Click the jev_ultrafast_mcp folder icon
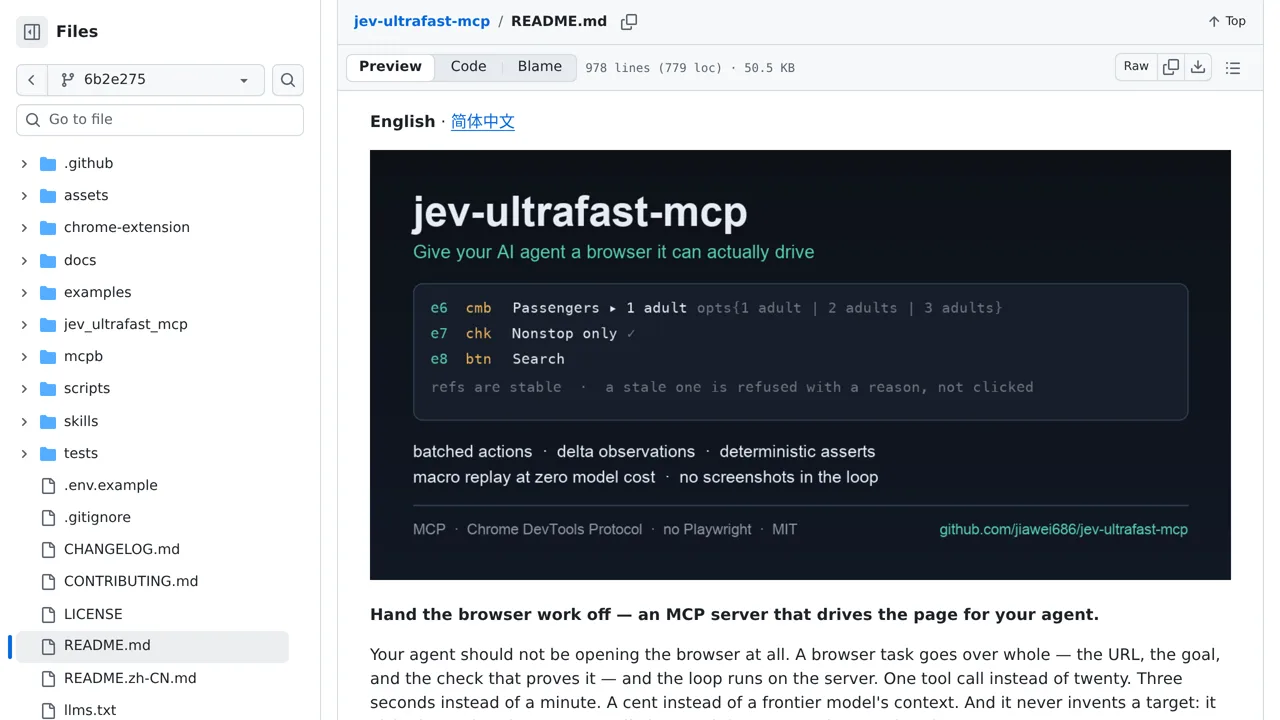The image size is (1280, 720). tap(48, 325)
